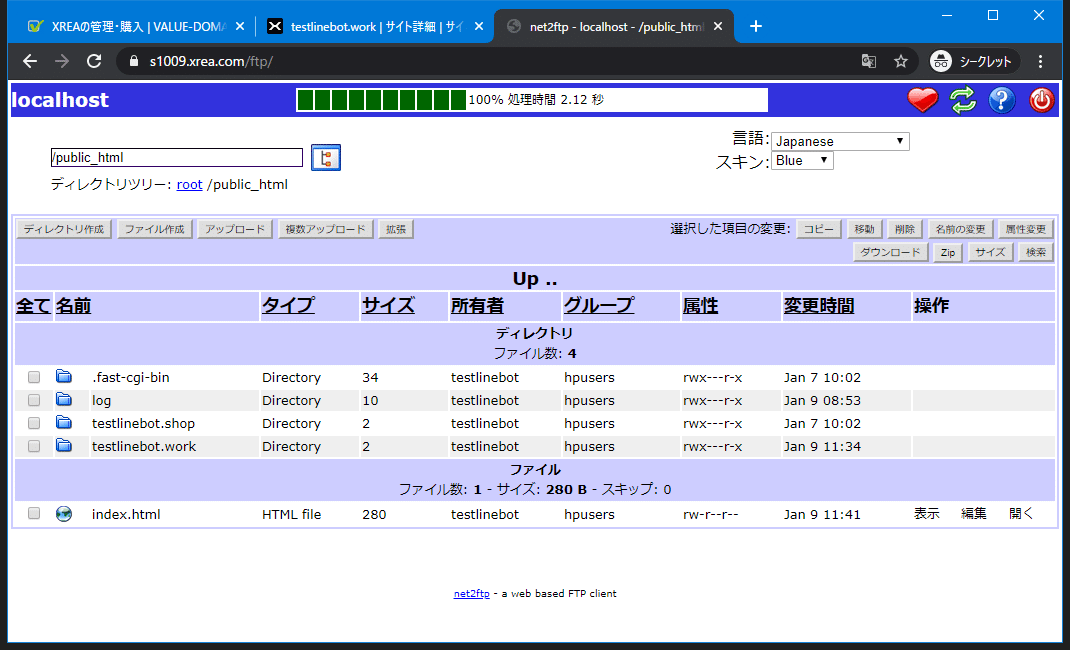The width and height of the screenshot is (1070, 650).
Task: Click the red heart donate icon
Action: [922, 100]
